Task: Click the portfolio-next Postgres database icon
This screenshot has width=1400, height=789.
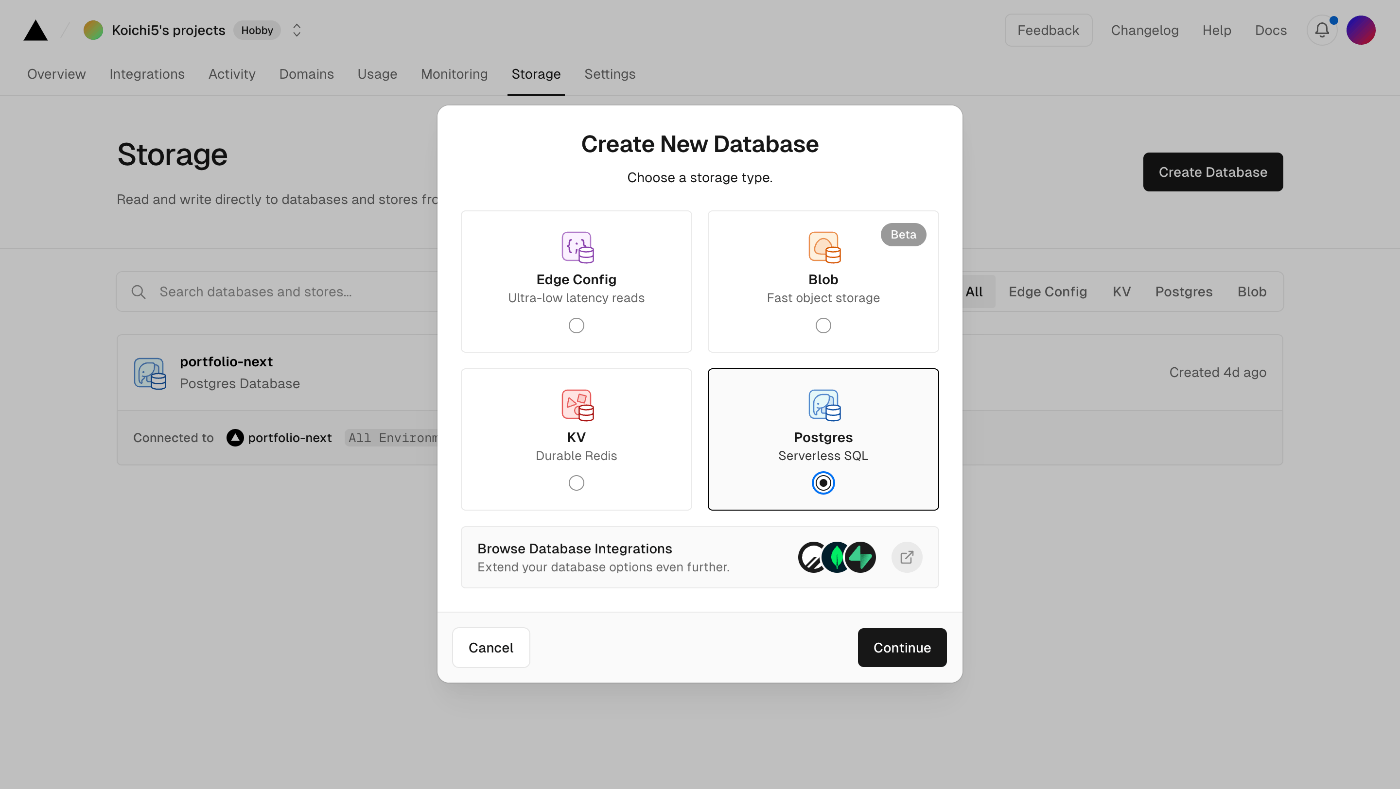Action: (x=150, y=373)
